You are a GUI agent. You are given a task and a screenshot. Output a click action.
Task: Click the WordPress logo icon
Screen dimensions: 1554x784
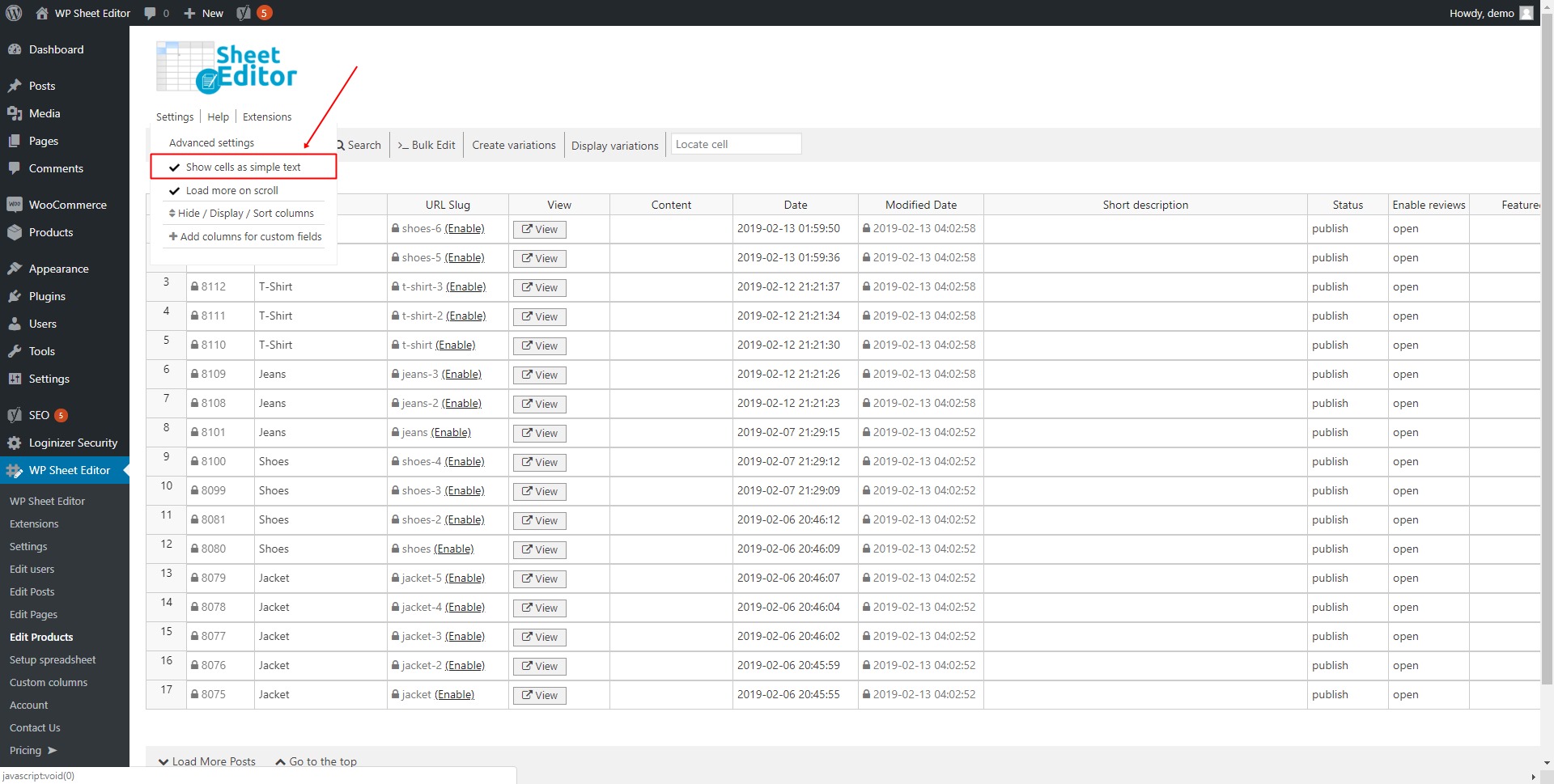pos(14,13)
